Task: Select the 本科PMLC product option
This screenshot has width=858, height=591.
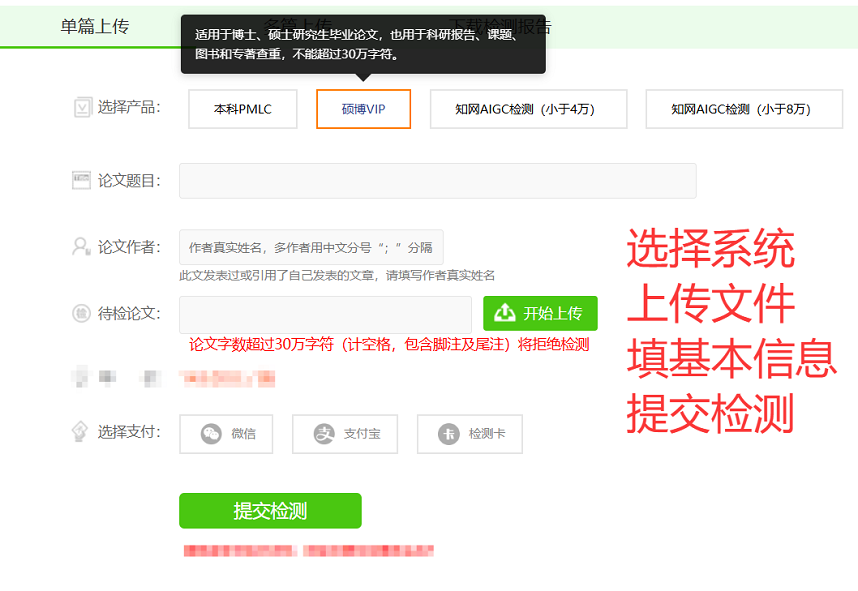Action: (243, 109)
